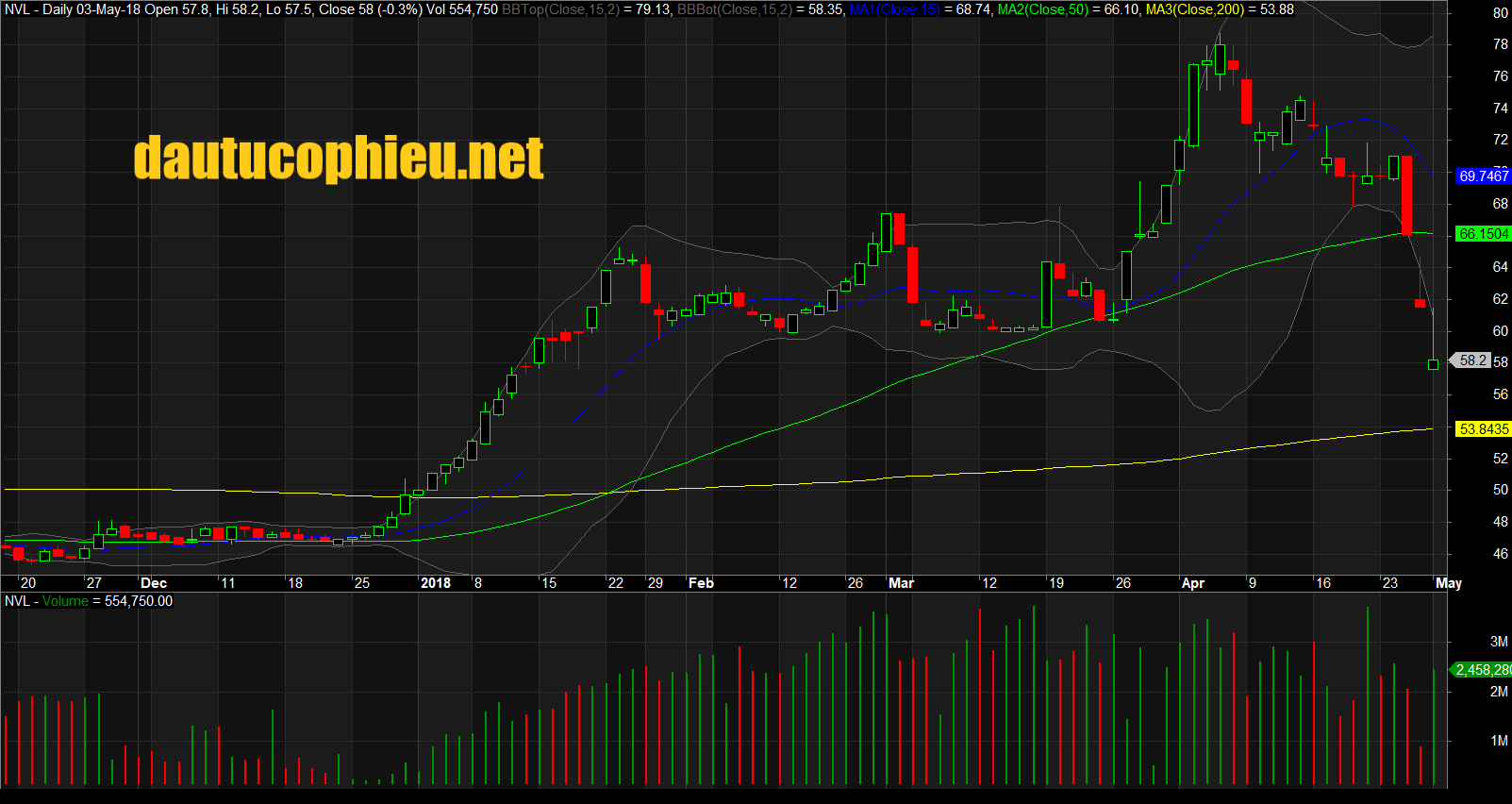Select the green MA2(Close,50) label
Screen dimensions: 1512x804
tap(1042, 9)
